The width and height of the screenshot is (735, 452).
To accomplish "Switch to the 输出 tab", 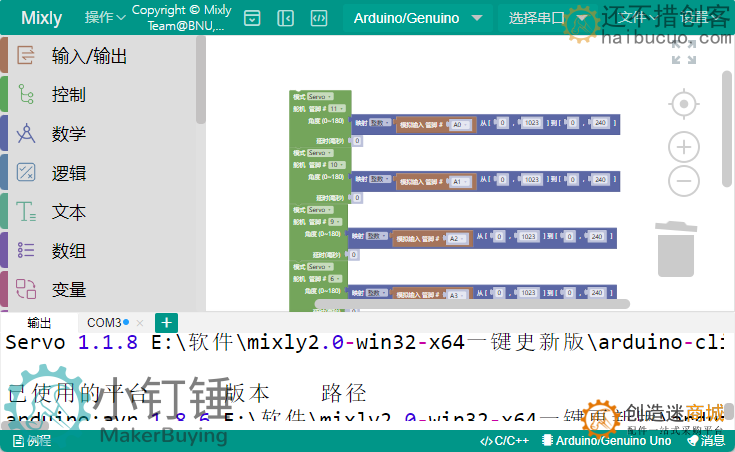I will tap(39, 323).
